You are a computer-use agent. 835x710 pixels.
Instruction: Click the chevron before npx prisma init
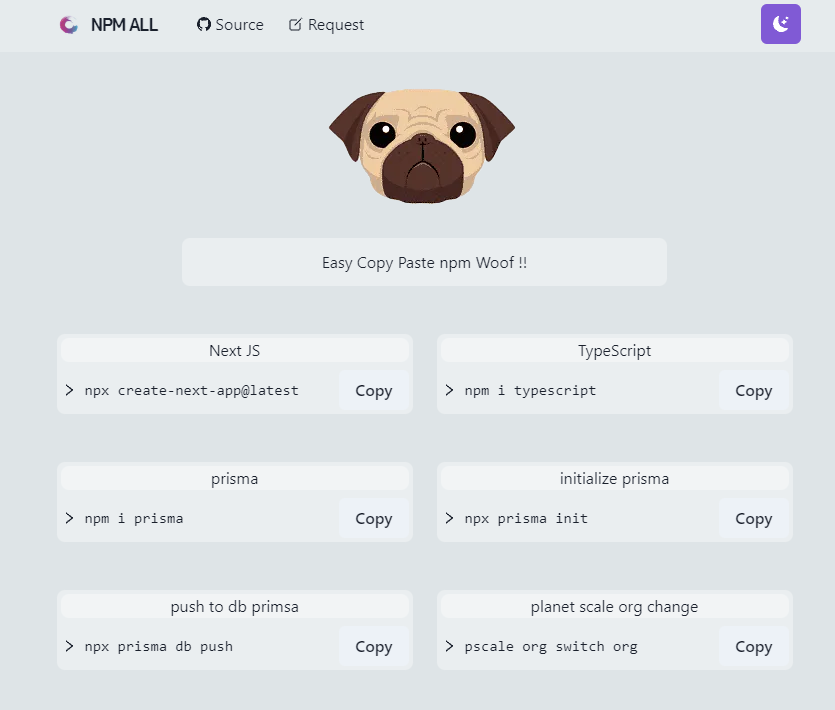tap(448, 518)
